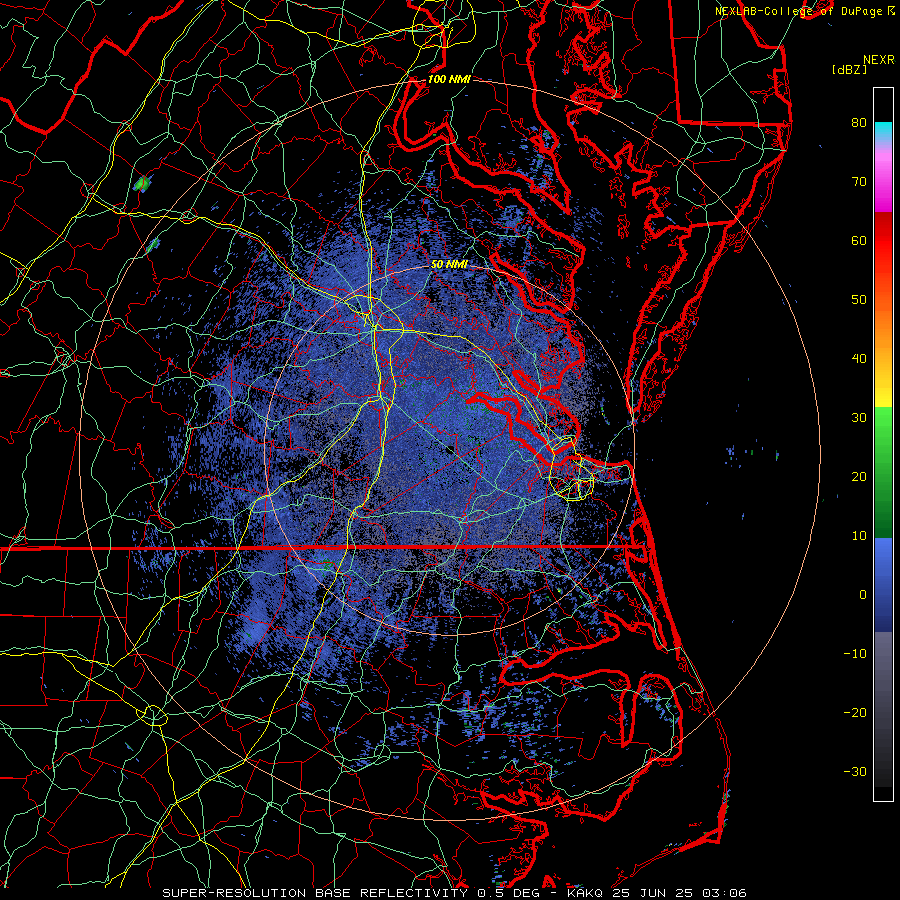Click the -20 dBZ scale value
Image resolution: width=900 pixels, height=900 pixels.
pos(855,713)
